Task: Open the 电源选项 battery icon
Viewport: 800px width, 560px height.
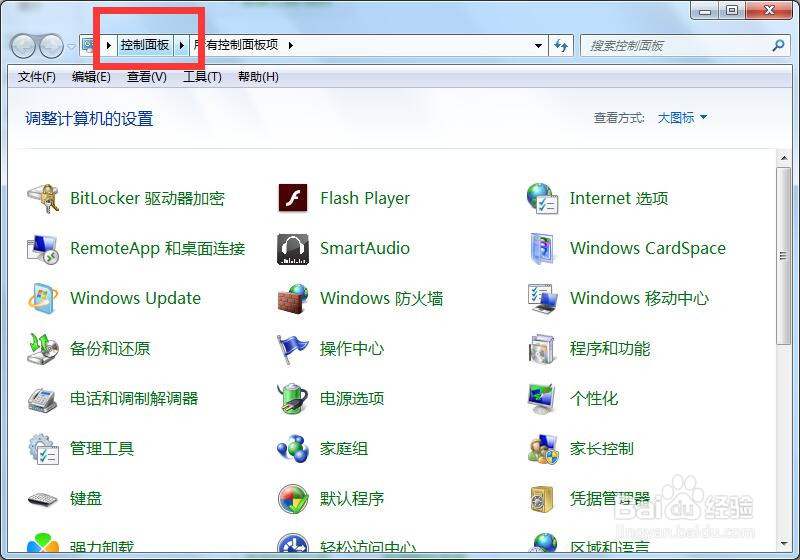Action: [x=293, y=398]
